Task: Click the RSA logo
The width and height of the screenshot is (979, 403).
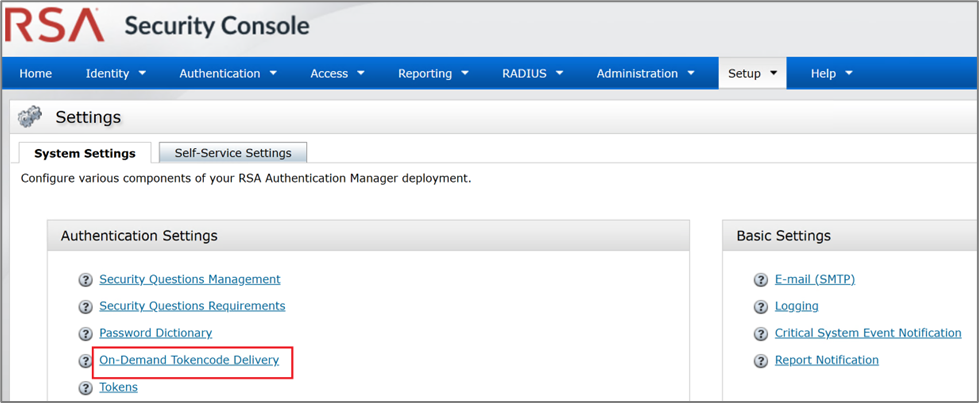Action: (x=54, y=26)
